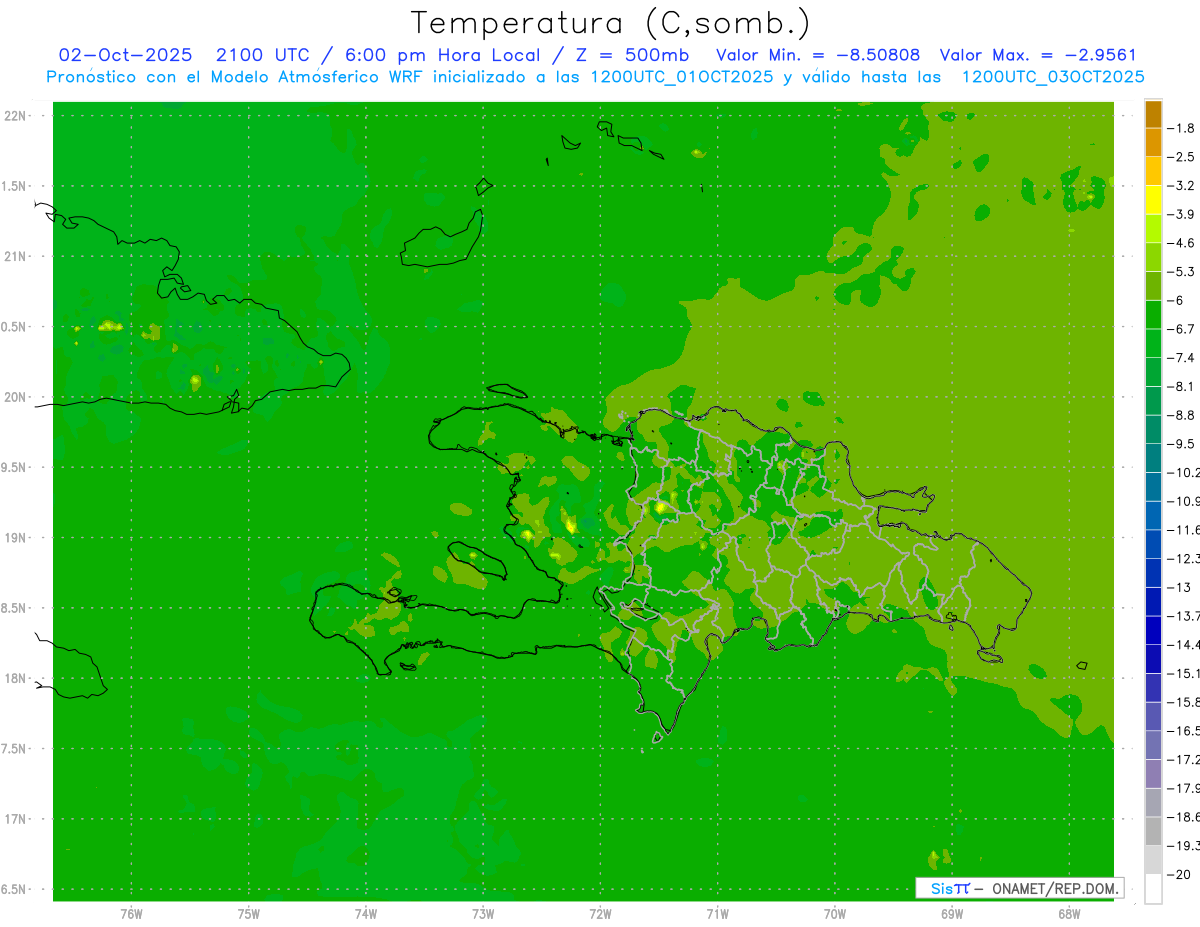
Task: Click the Temperatura (C,somb.) chart title
Action: coord(610,23)
